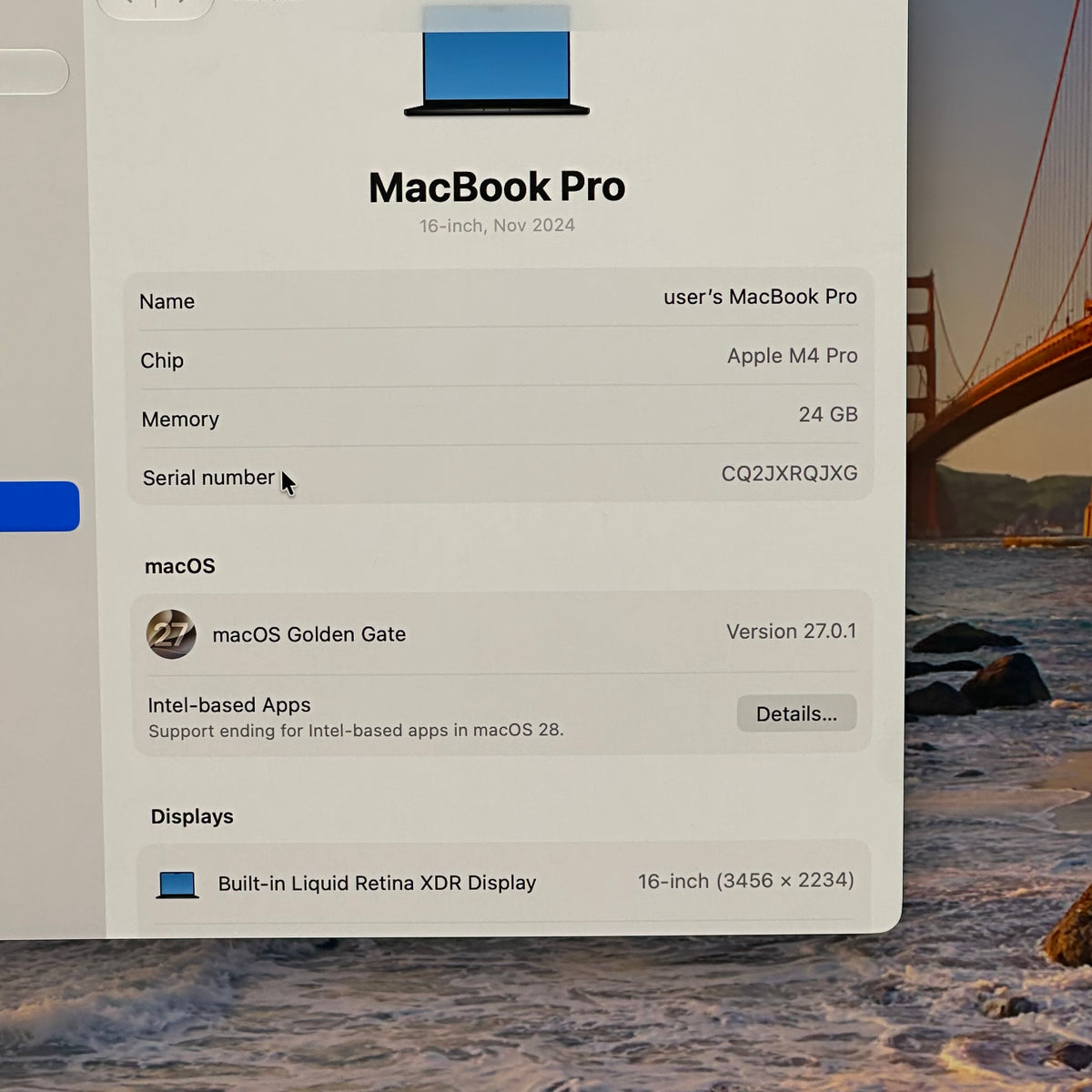Click the MacBook Pro laptop illustration
The image size is (1092, 1092).
coord(497,62)
